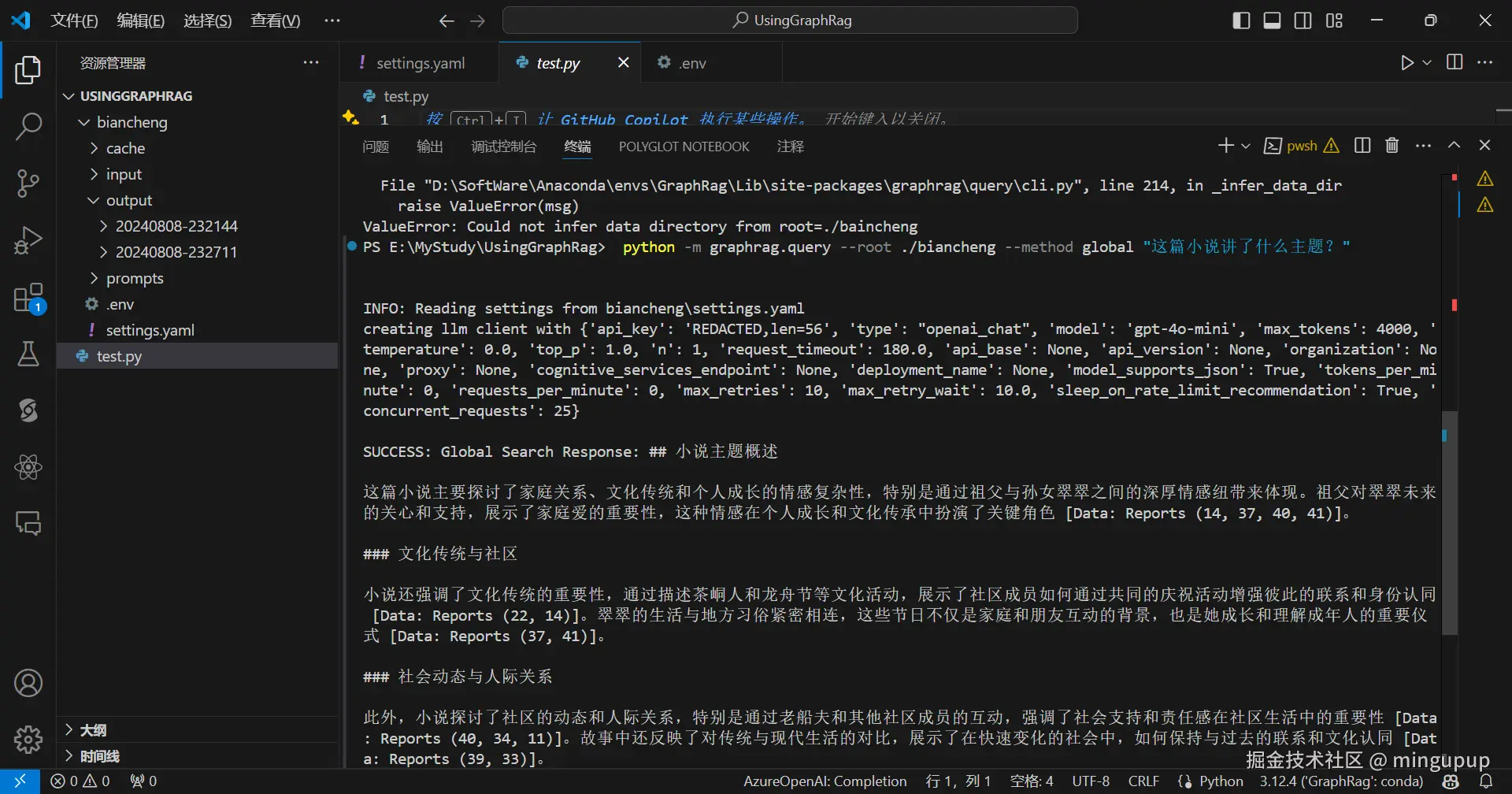This screenshot has width=1512, height=794.
Task: Select .env file in the file tree
Action: 198,304
